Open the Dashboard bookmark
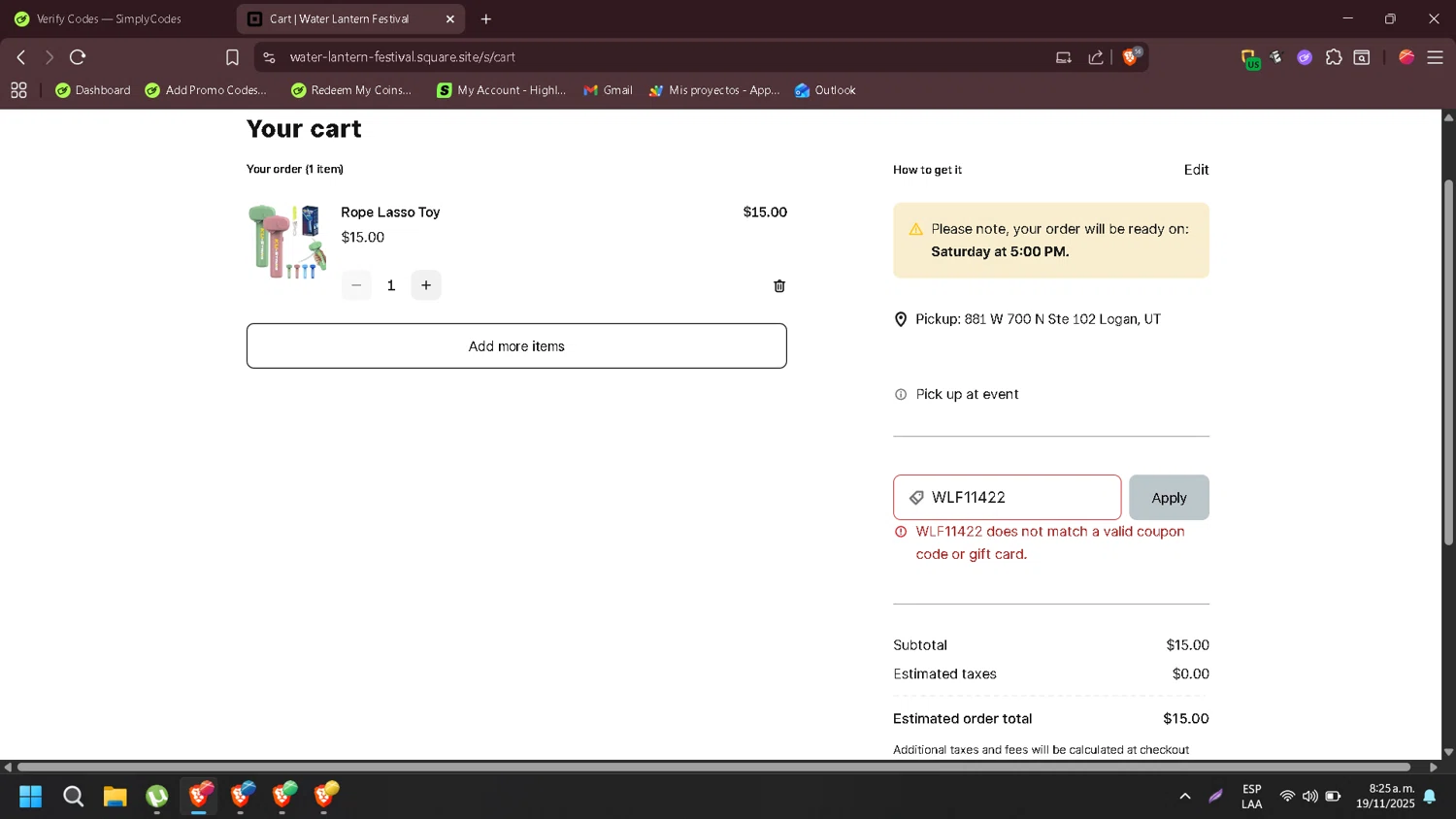Image resolution: width=1456 pixels, height=819 pixels. click(93, 90)
